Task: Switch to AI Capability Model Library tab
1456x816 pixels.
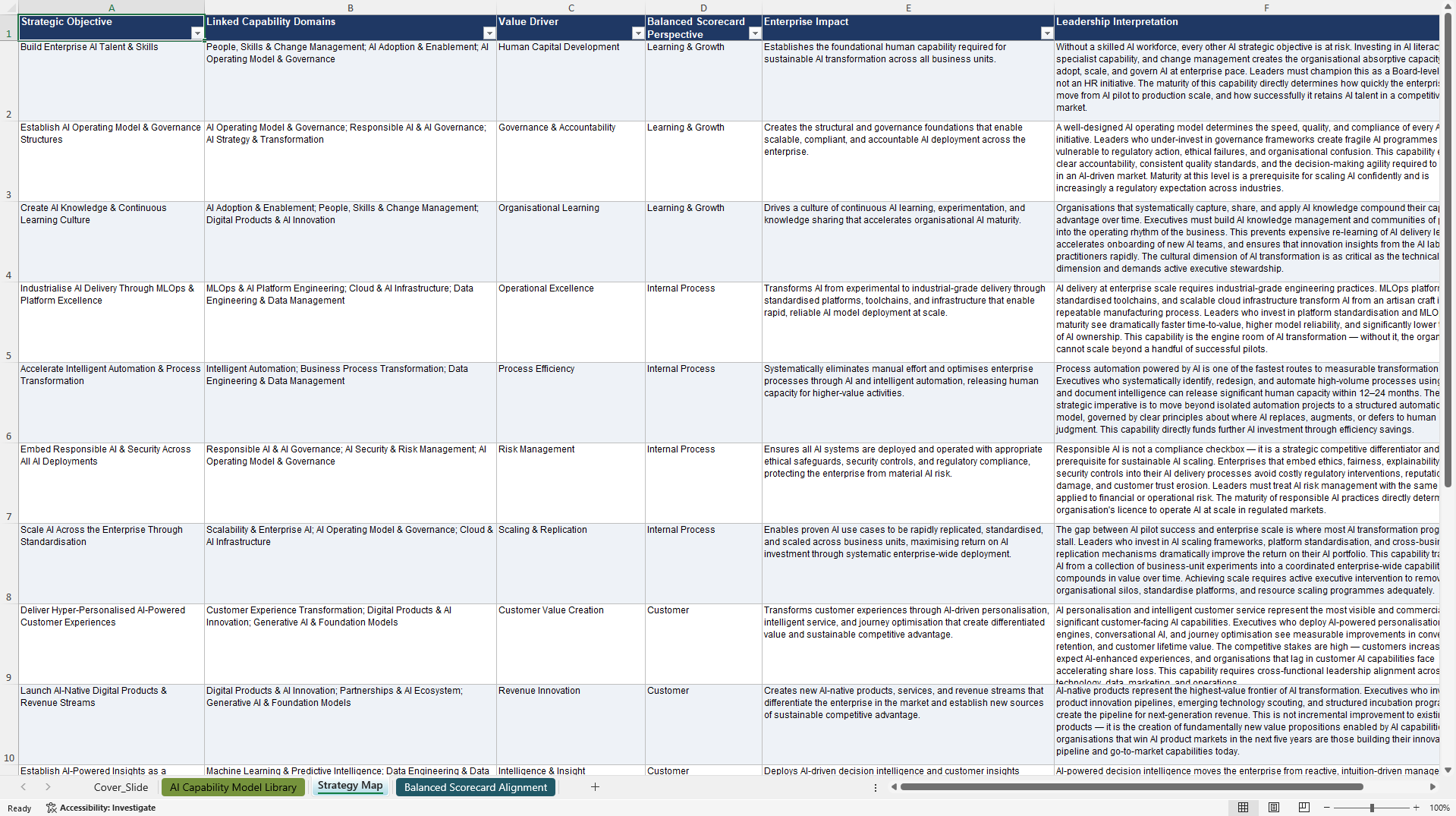Action: (x=233, y=787)
